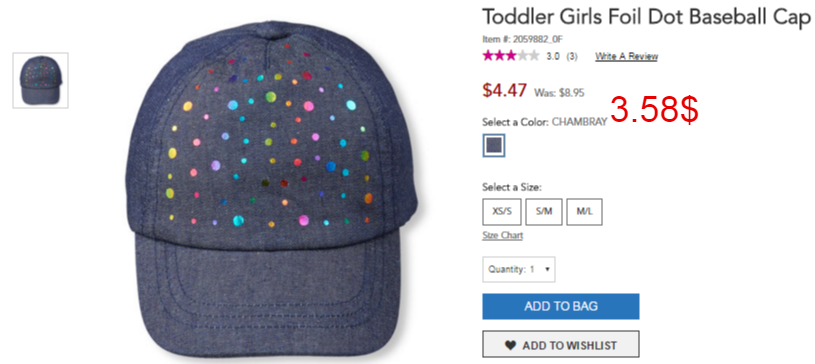Choose the Chambray color swatch
The image size is (815, 364).
pyautogui.click(x=493, y=146)
